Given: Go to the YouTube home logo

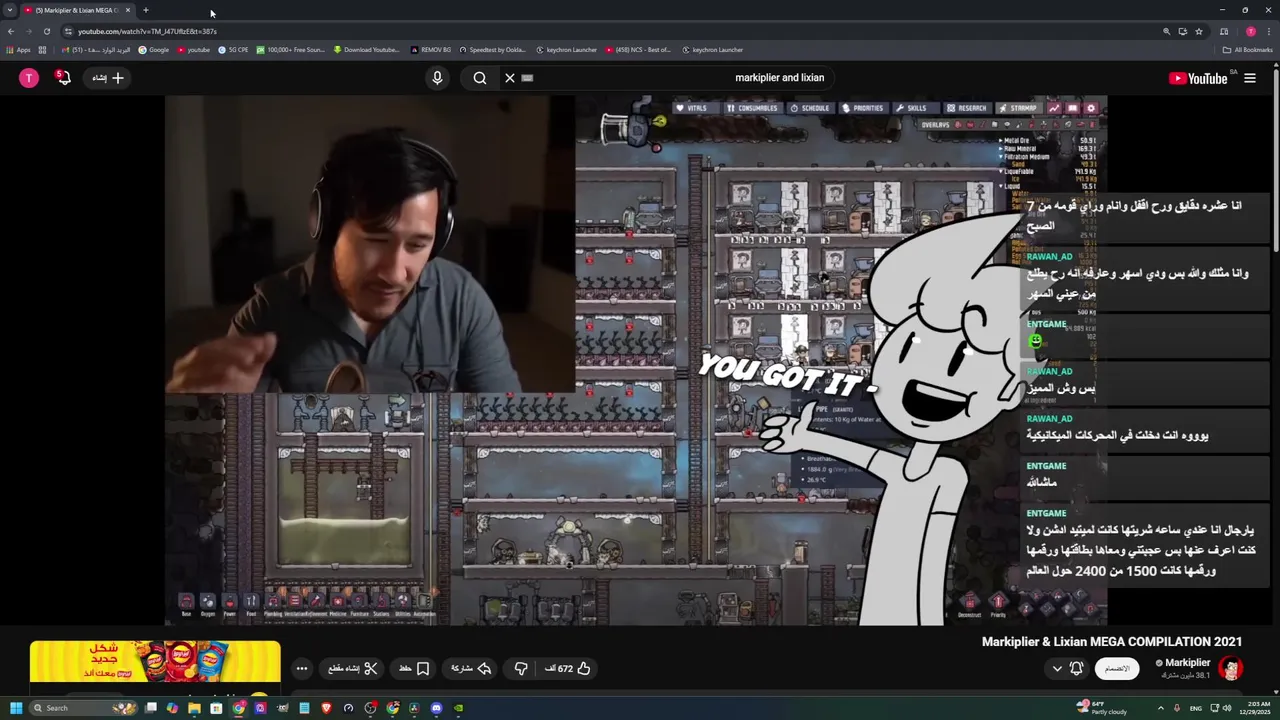Looking at the screenshot, I should pyautogui.click(x=1198, y=78).
